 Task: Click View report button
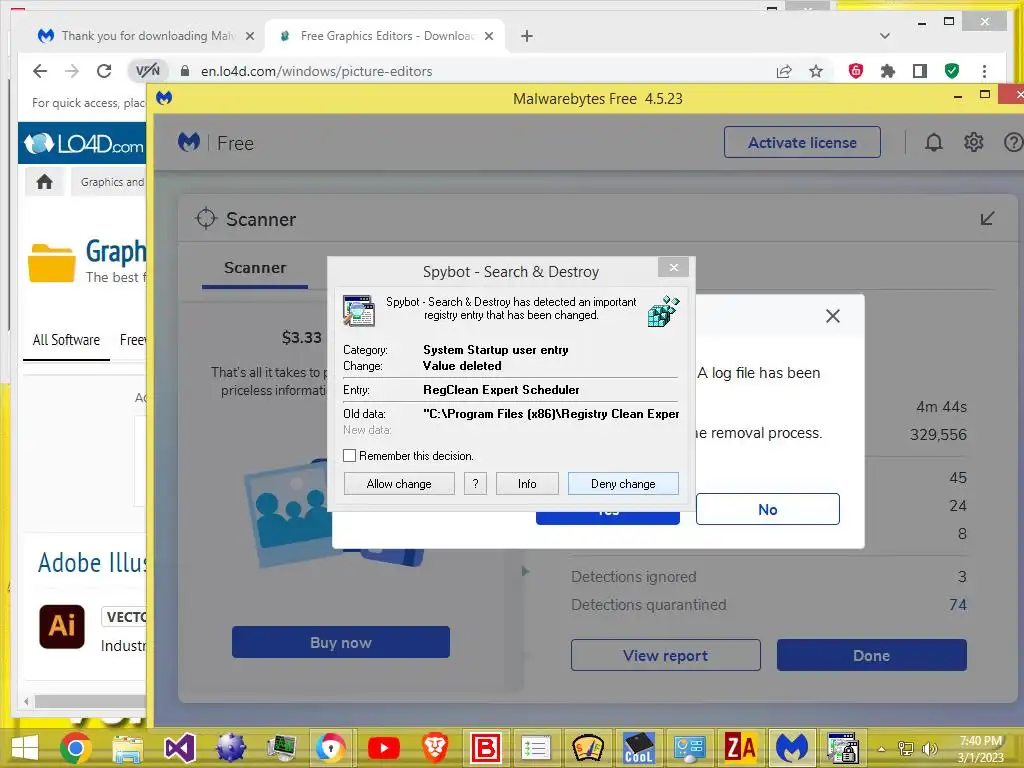click(665, 655)
